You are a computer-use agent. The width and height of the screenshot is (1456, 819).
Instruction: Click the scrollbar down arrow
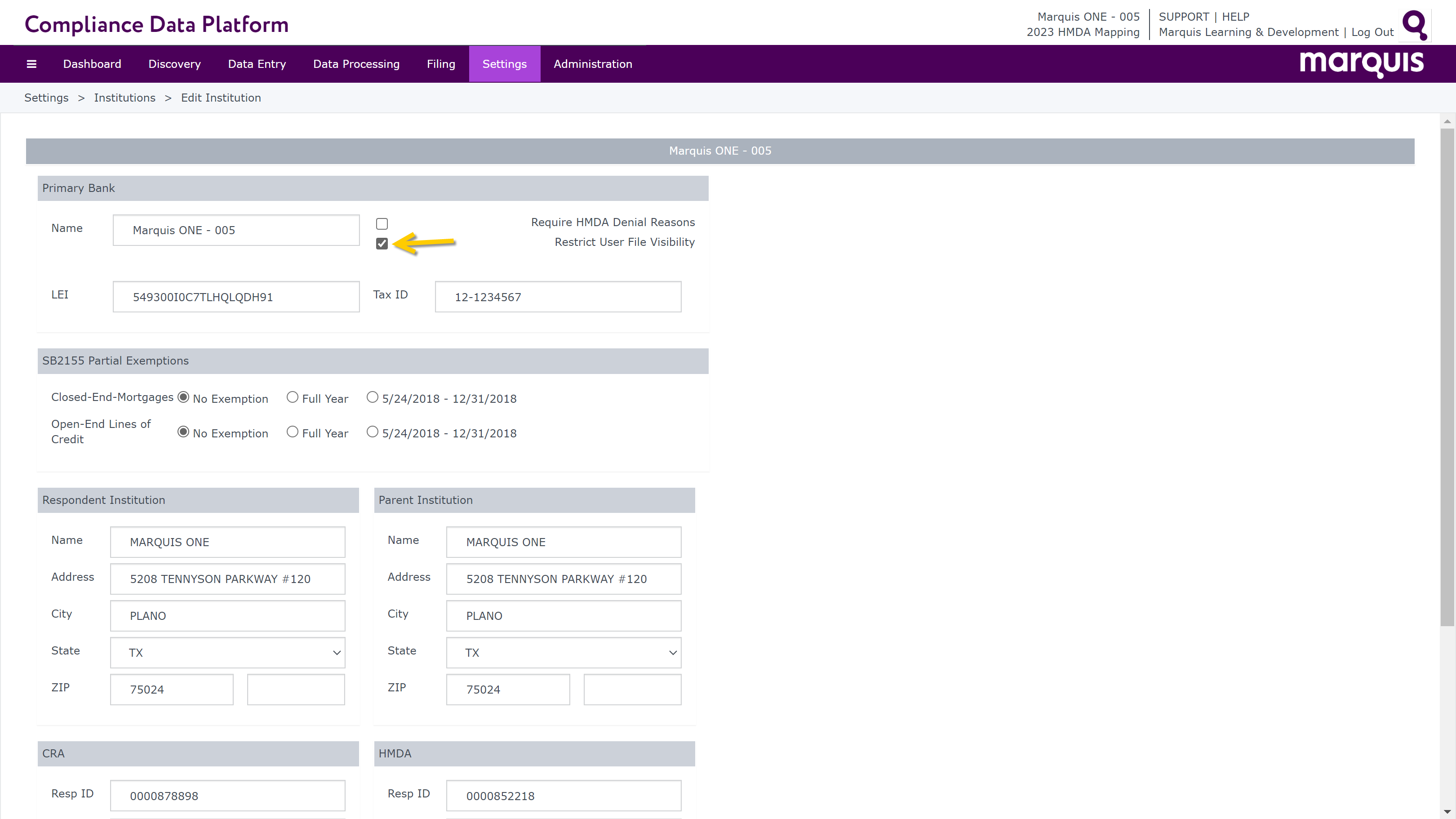click(x=1447, y=812)
